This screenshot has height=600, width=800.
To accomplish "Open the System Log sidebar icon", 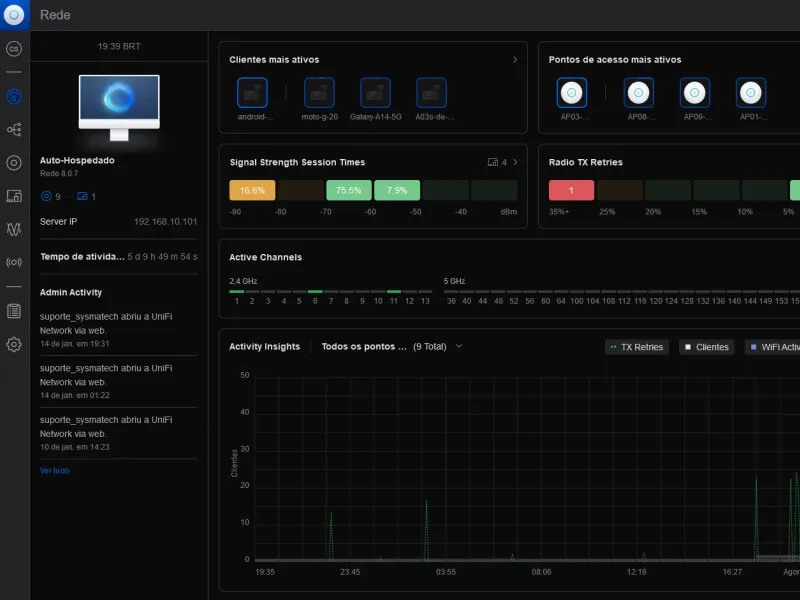I will 14,311.
